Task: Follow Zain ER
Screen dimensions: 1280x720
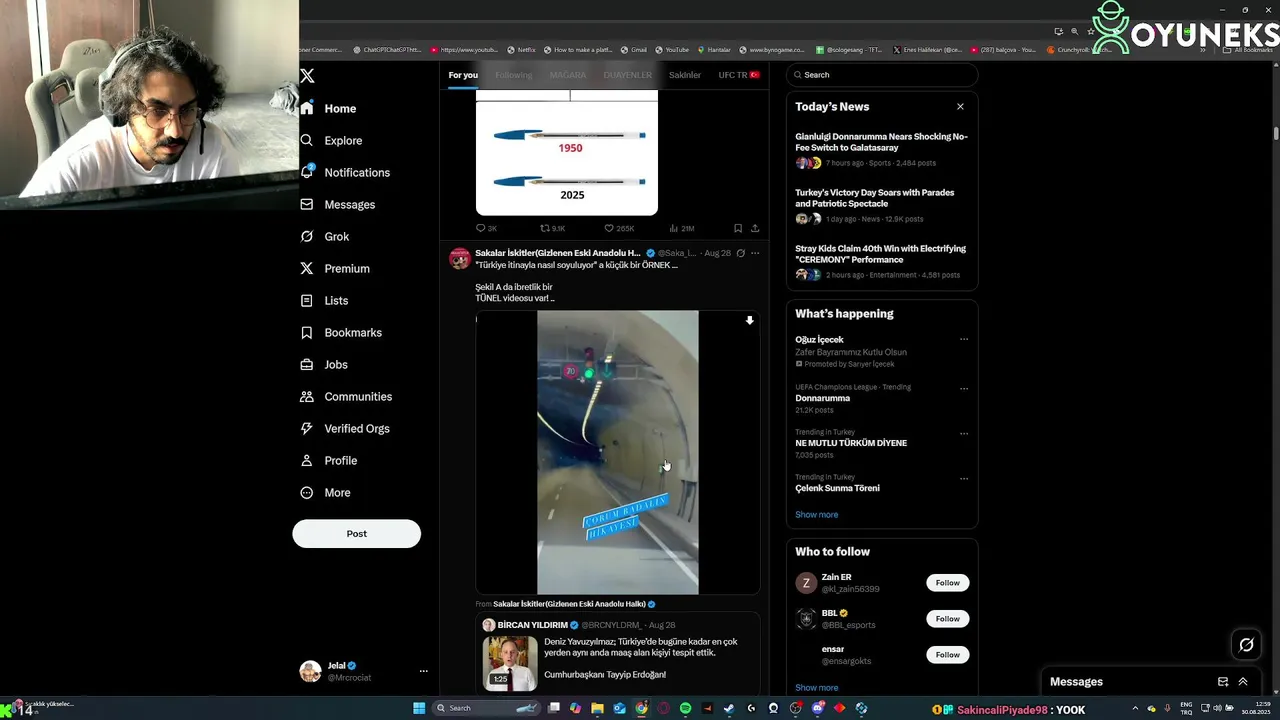Action: [x=947, y=583]
